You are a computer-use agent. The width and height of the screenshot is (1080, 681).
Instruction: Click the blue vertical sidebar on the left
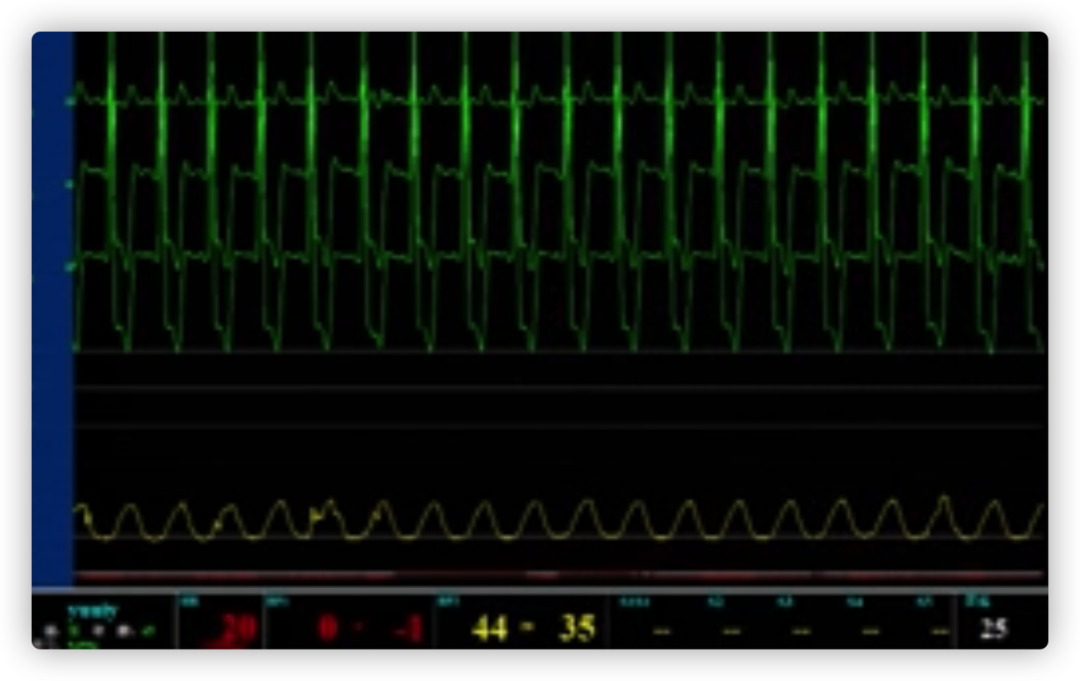[52, 300]
